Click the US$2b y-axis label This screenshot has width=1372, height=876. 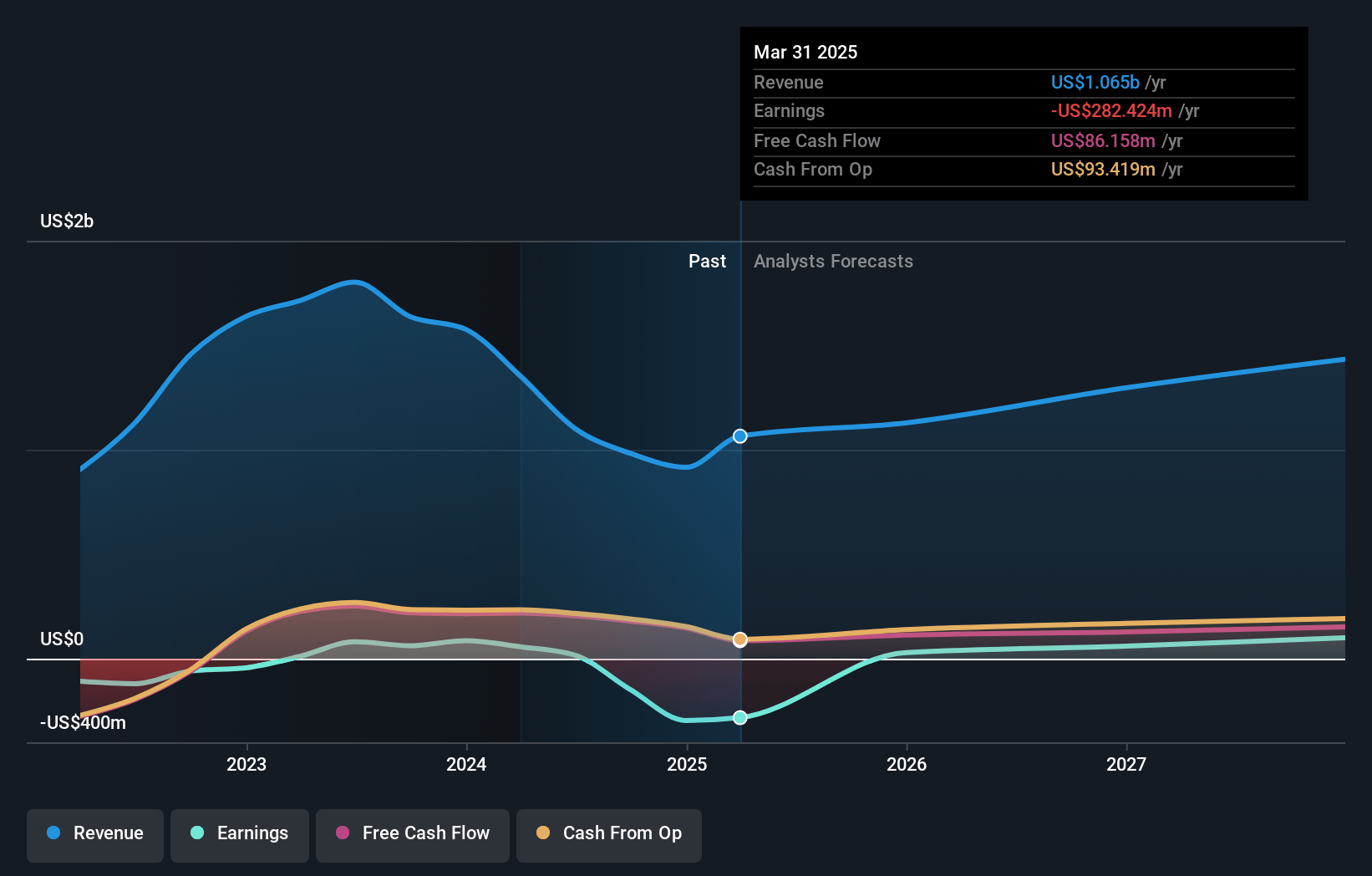[67, 221]
